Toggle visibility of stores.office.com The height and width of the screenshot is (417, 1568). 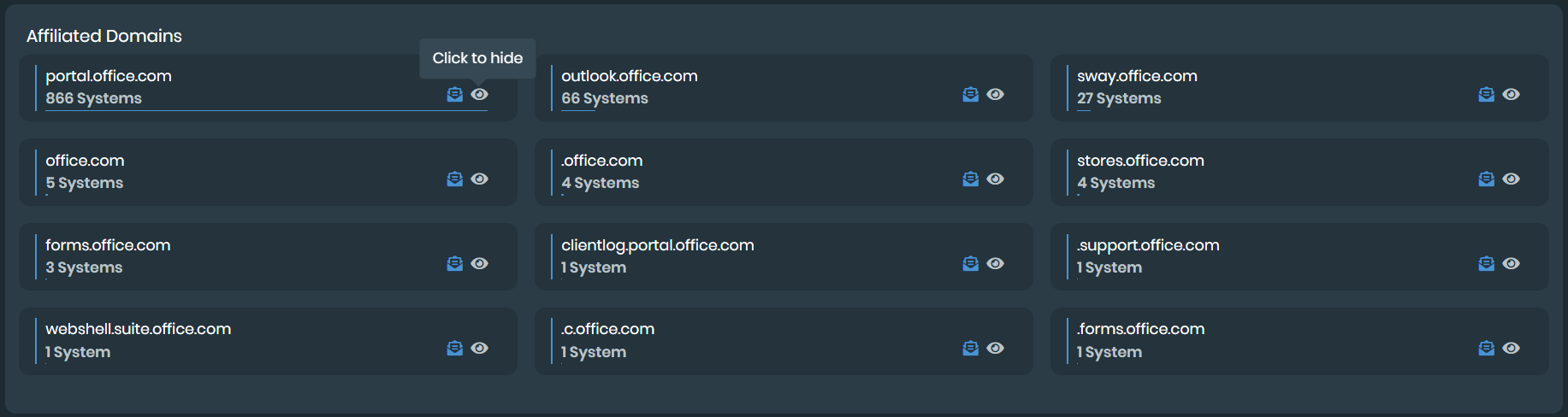click(x=1512, y=179)
